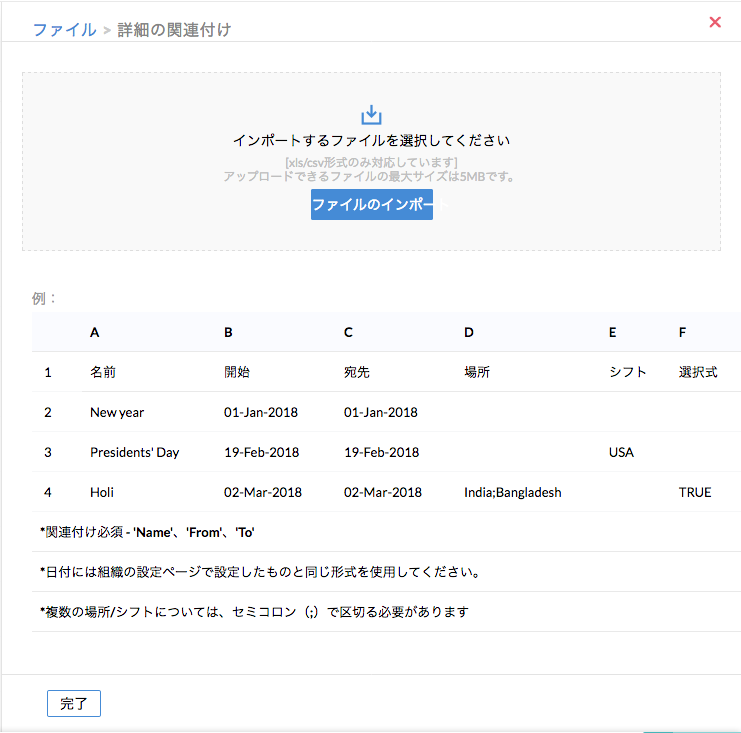Image resolution: width=741 pixels, height=733 pixels.
Task: Click the USA shift cell
Action: 621,452
